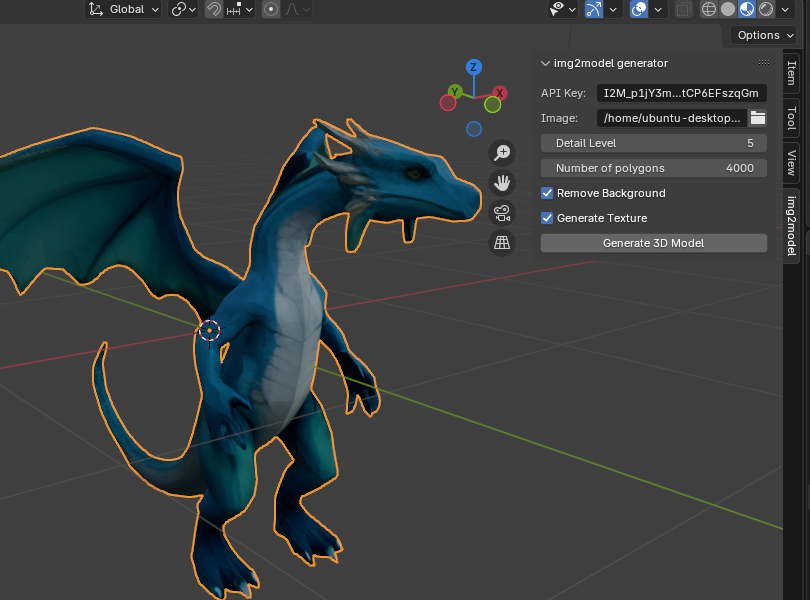Screen dimensions: 810x600
Task: Click the 3D cursor in viewport
Action: 209,330
